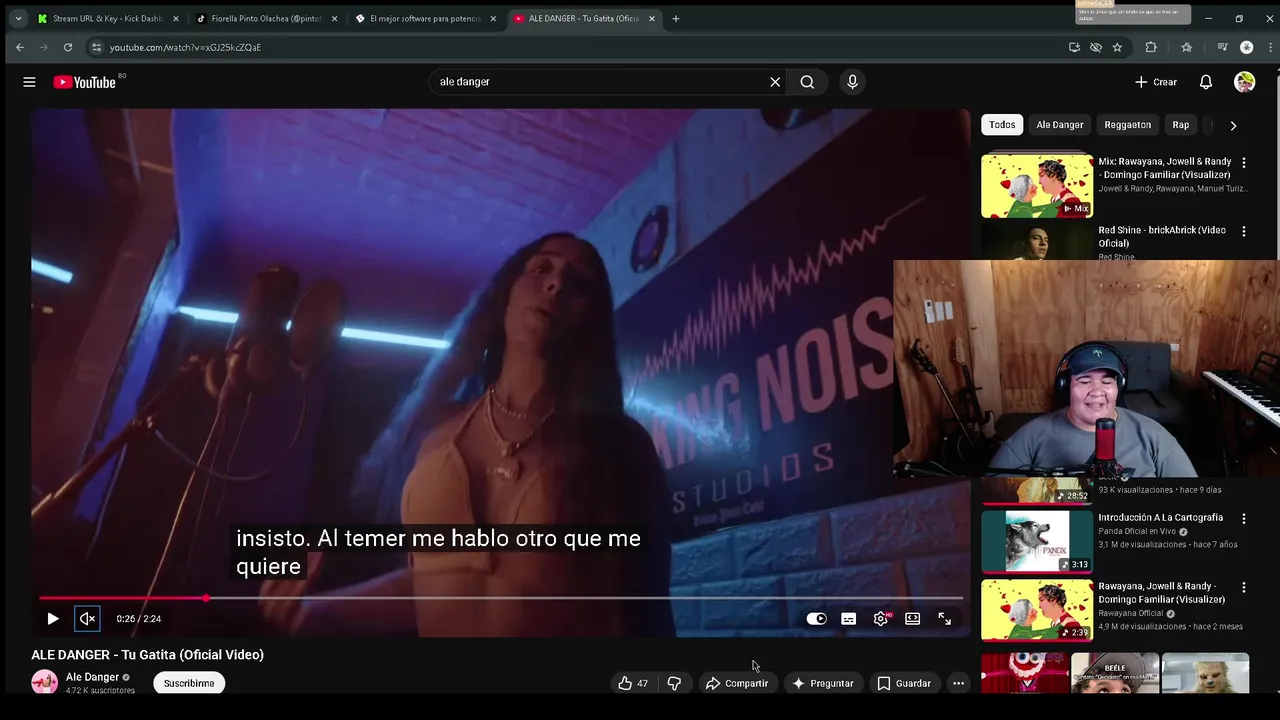Screen dimensions: 1280x720
Task: Click the red progress scrubber handle
Action: point(206,598)
